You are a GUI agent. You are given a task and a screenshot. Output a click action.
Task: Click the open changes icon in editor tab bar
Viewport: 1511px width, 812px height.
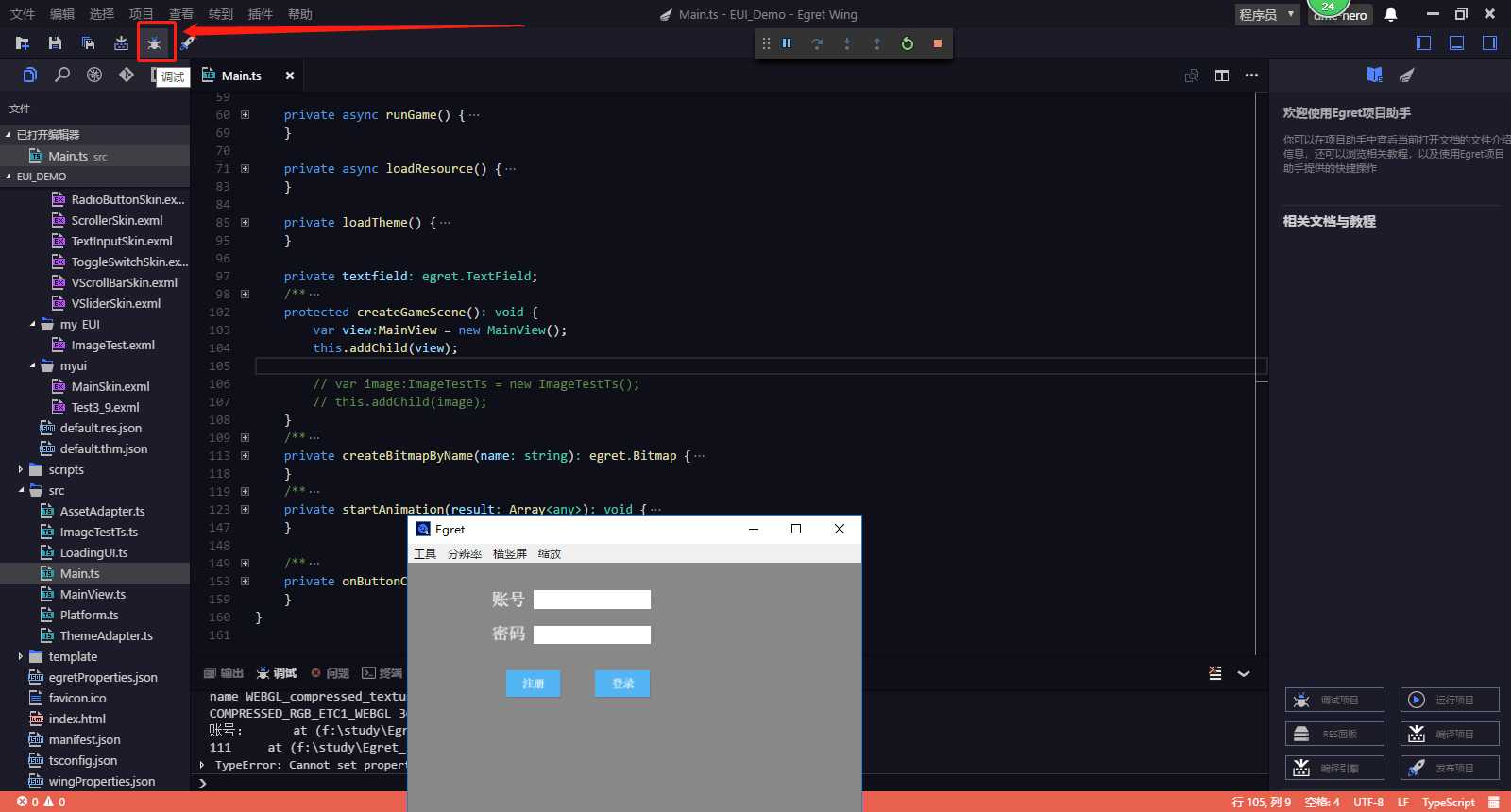(1192, 76)
